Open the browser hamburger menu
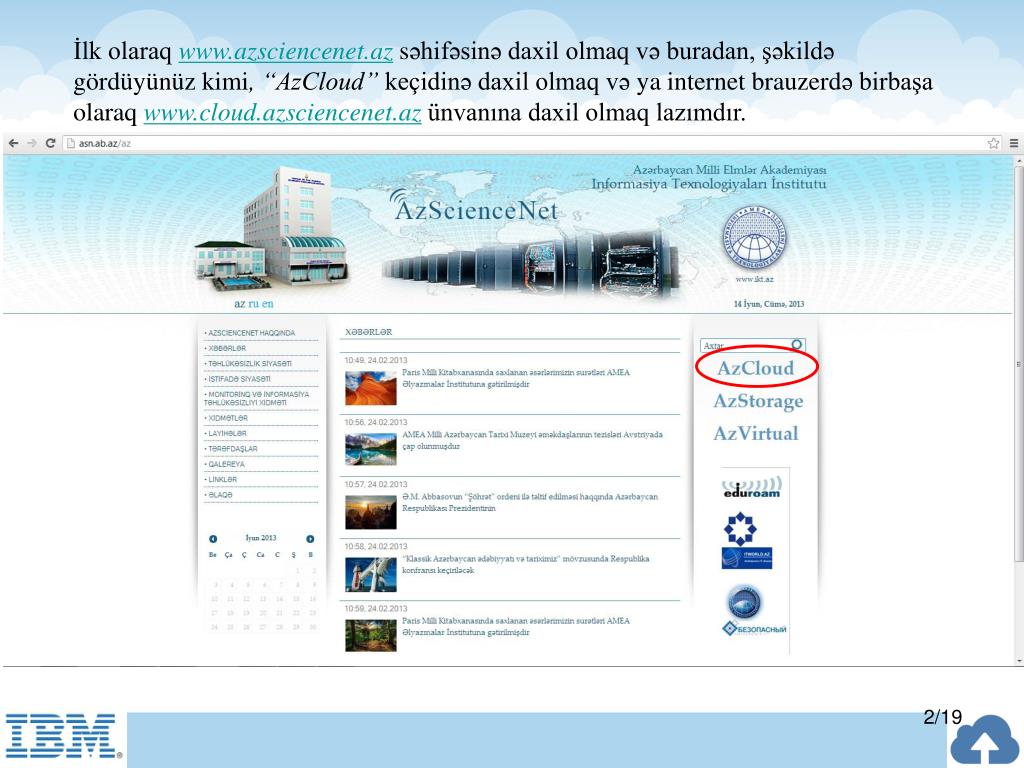1024x768 pixels. coord(1014,143)
